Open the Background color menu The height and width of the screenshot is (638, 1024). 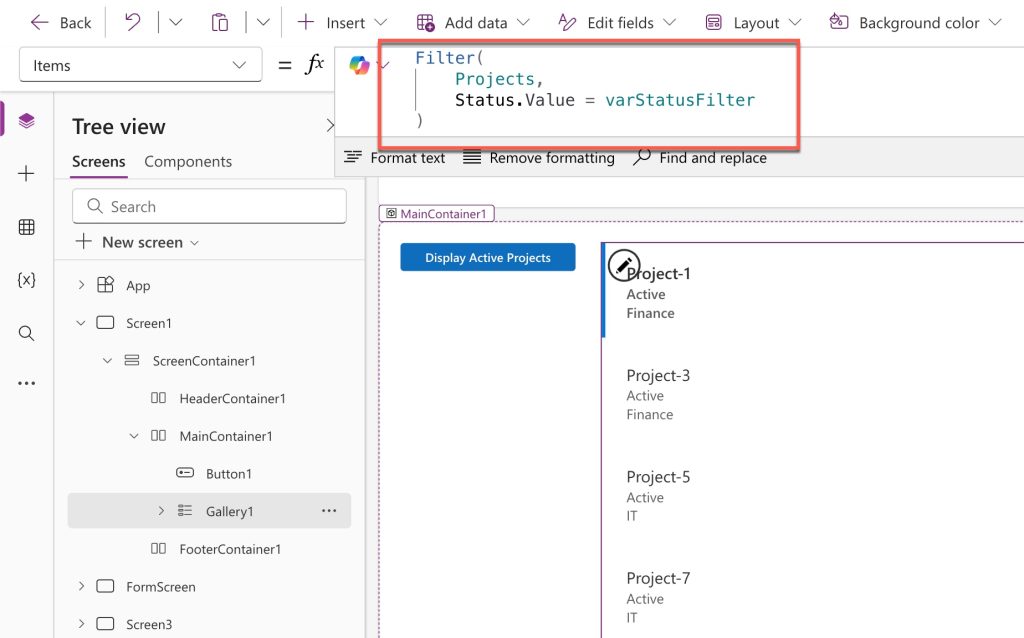click(915, 23)
